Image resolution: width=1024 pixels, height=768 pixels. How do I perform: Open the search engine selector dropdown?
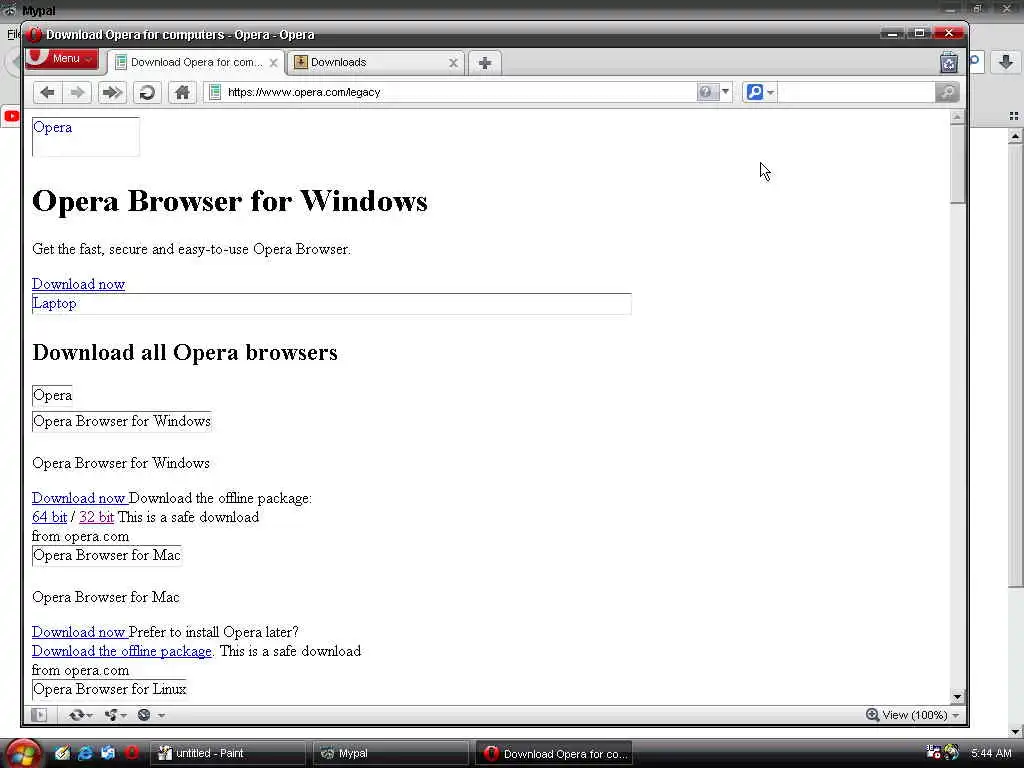[760, 92]
